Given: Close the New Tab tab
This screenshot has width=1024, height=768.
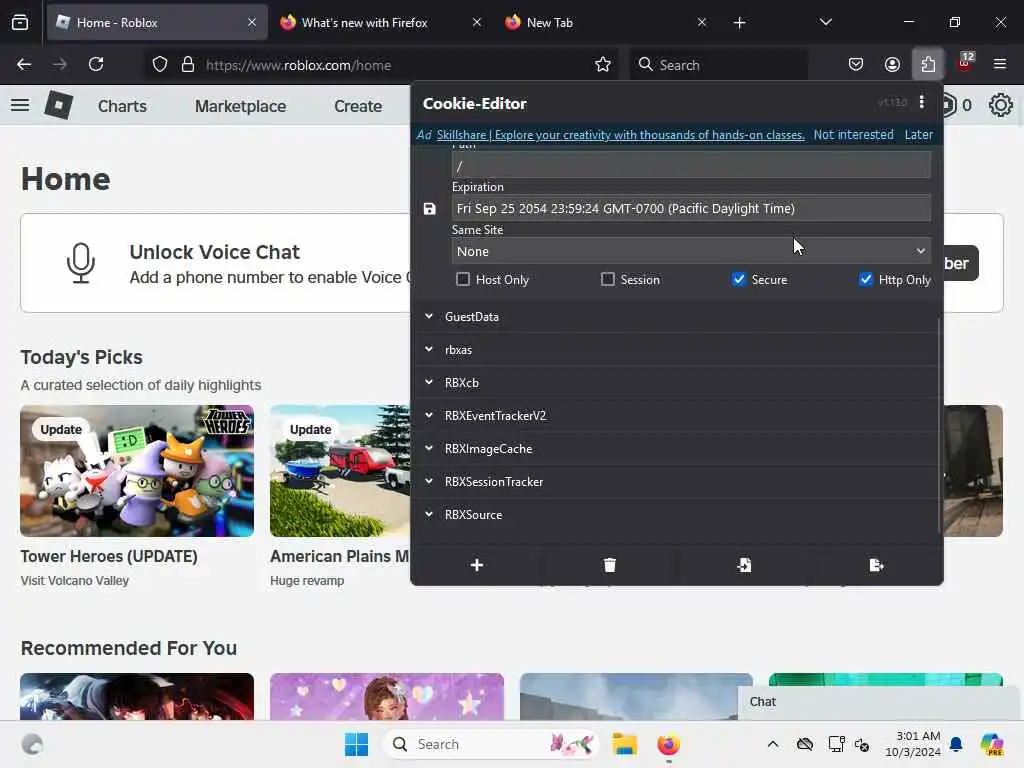Looking at the screenshot, I should 701,23.
